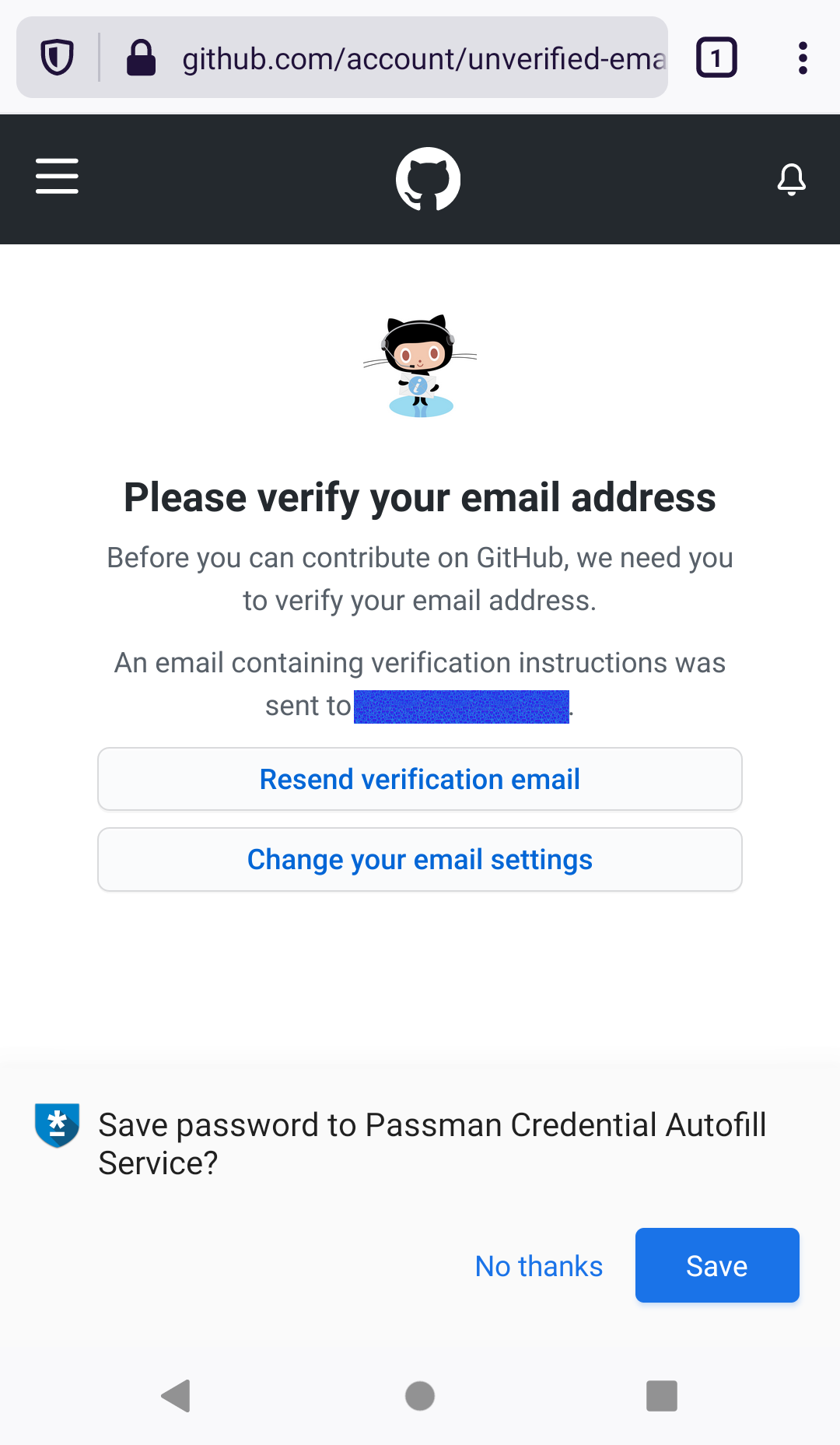This screenshot has width=840, height=1445.
Task: Tap the lock site security icon
Action: pos(141,58)
